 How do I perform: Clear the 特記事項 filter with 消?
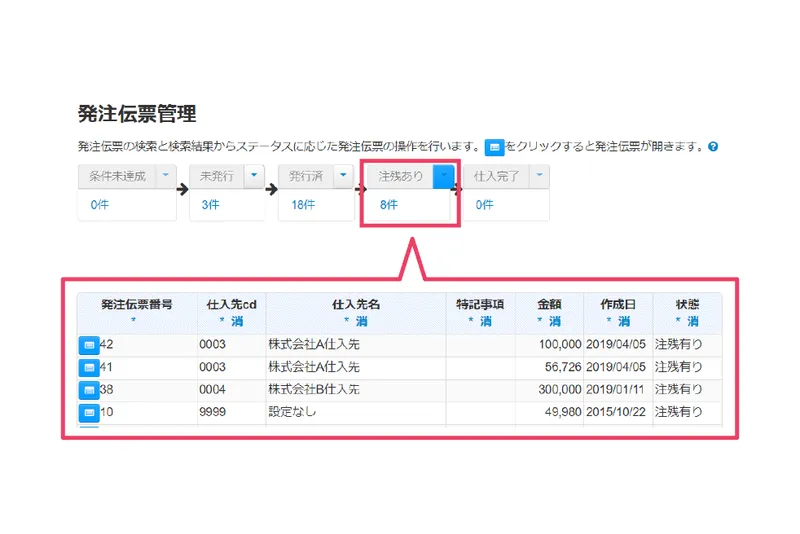486,321
